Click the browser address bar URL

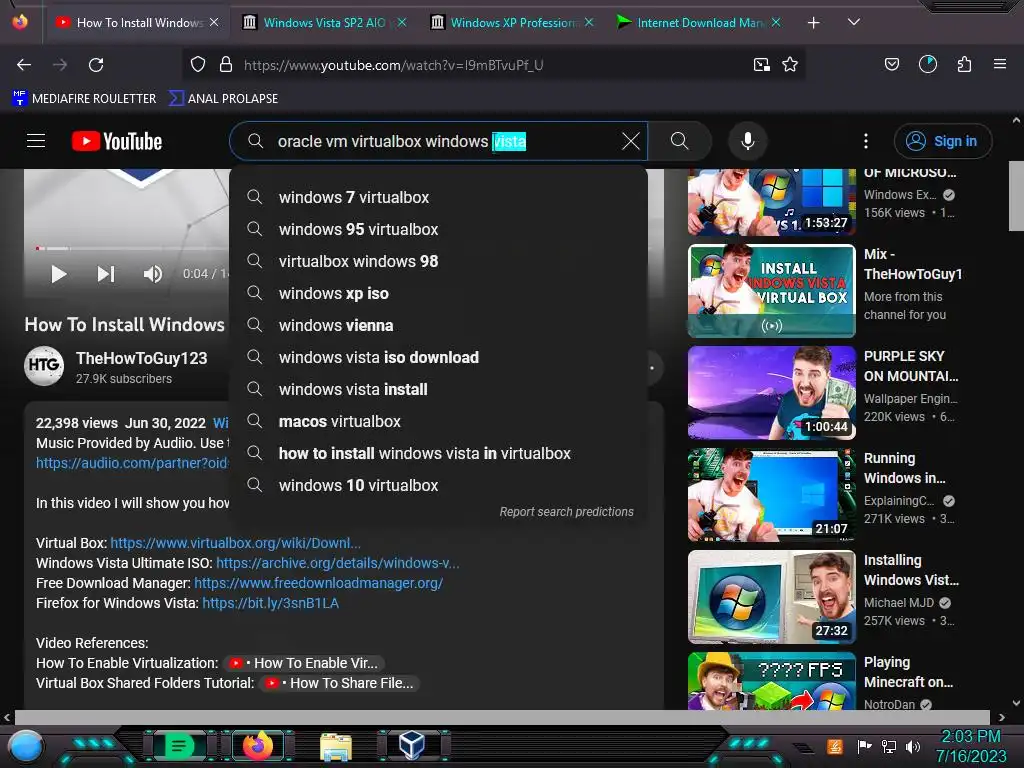pyautogui.click(x=393, y=65)
